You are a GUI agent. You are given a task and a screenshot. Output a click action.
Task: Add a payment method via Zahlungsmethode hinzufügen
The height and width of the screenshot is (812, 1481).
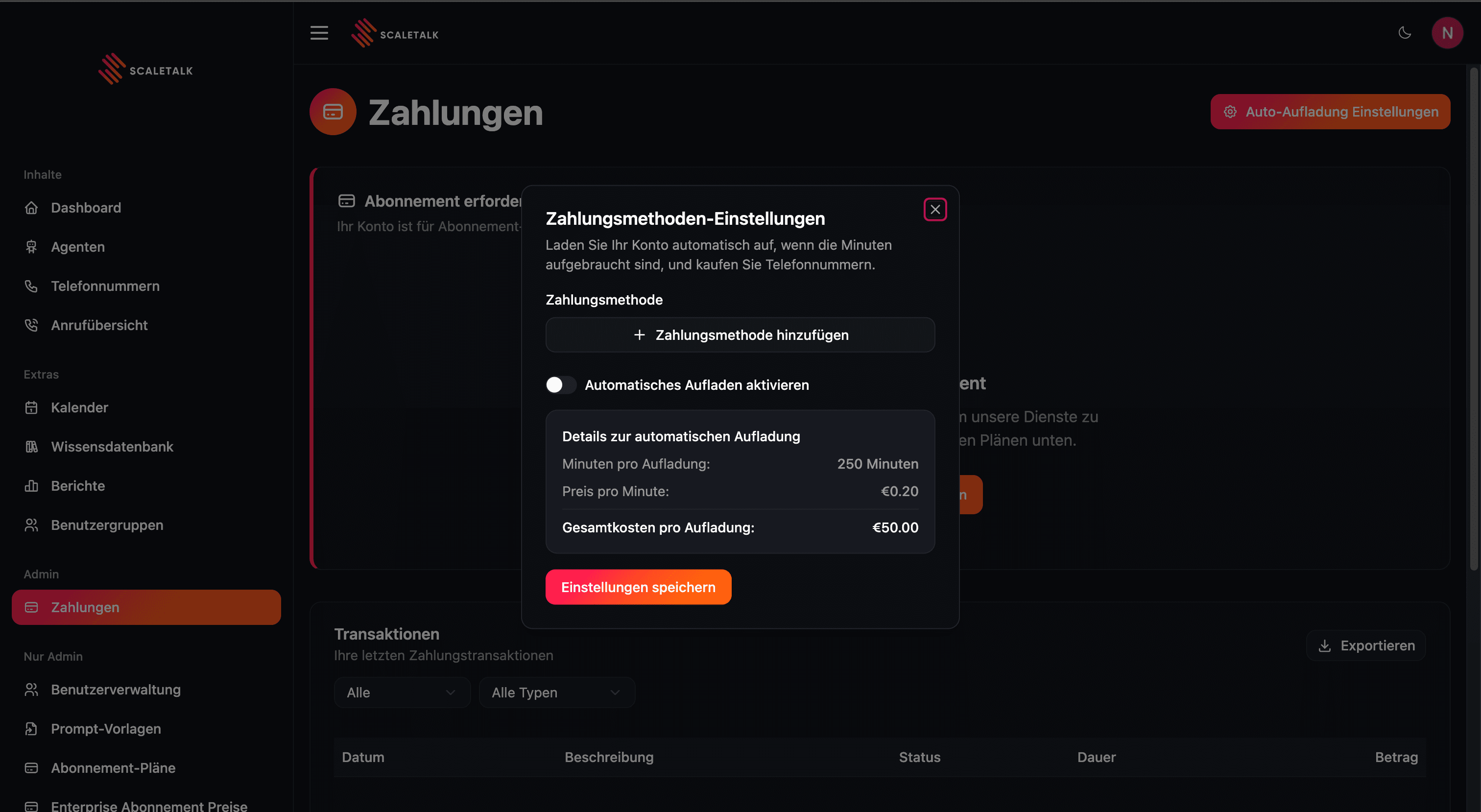click(740, 334)
